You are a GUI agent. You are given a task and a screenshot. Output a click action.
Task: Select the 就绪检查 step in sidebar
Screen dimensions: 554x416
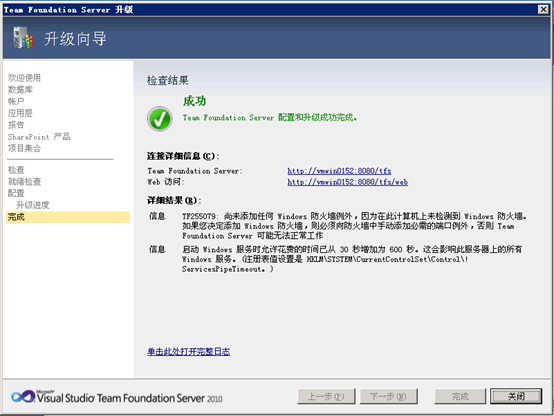coord(24,182)
